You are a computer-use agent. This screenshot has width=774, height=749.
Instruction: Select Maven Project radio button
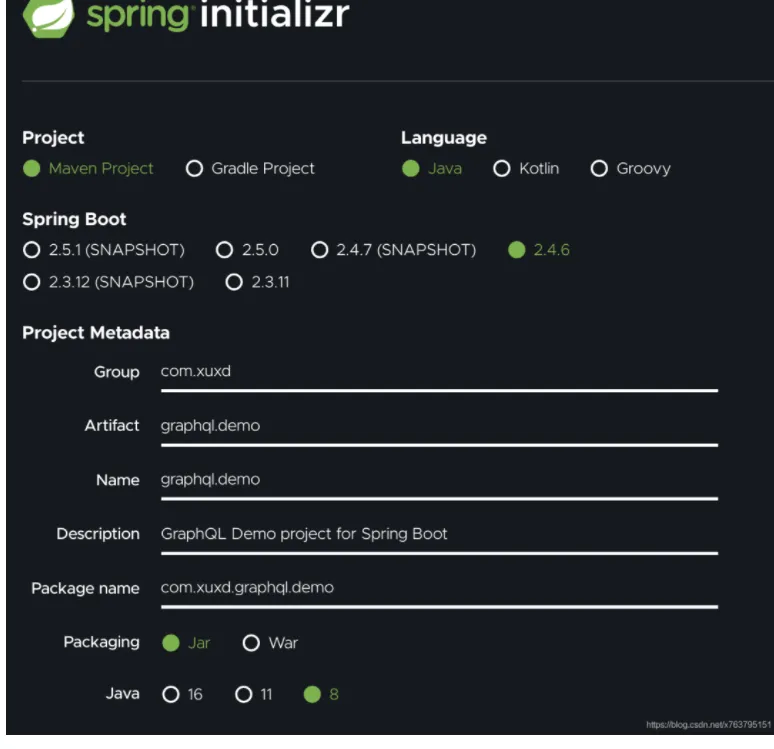(x=32, y=168)
